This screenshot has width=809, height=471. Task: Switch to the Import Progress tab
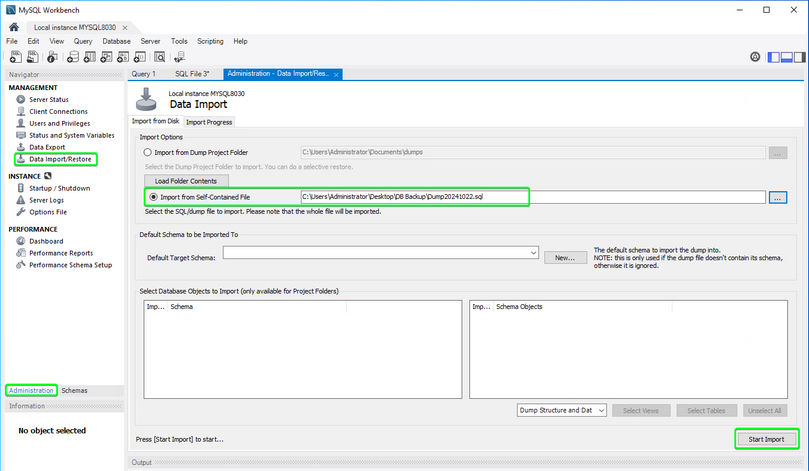point(209,122)
